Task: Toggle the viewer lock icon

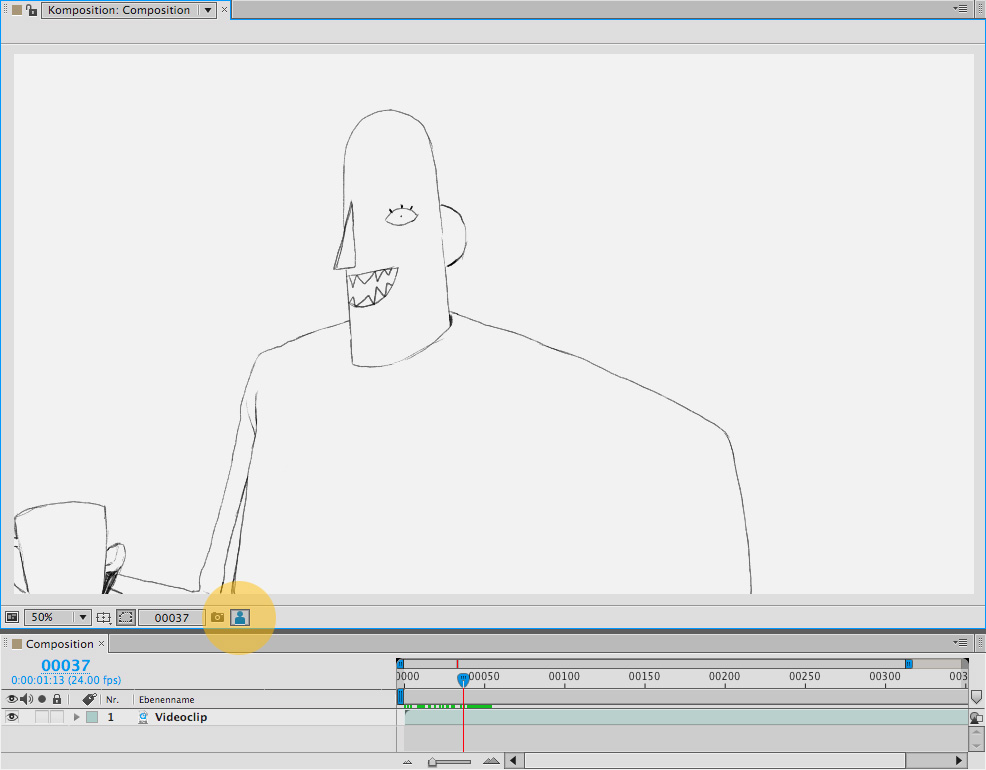Action: coord(31,10)
